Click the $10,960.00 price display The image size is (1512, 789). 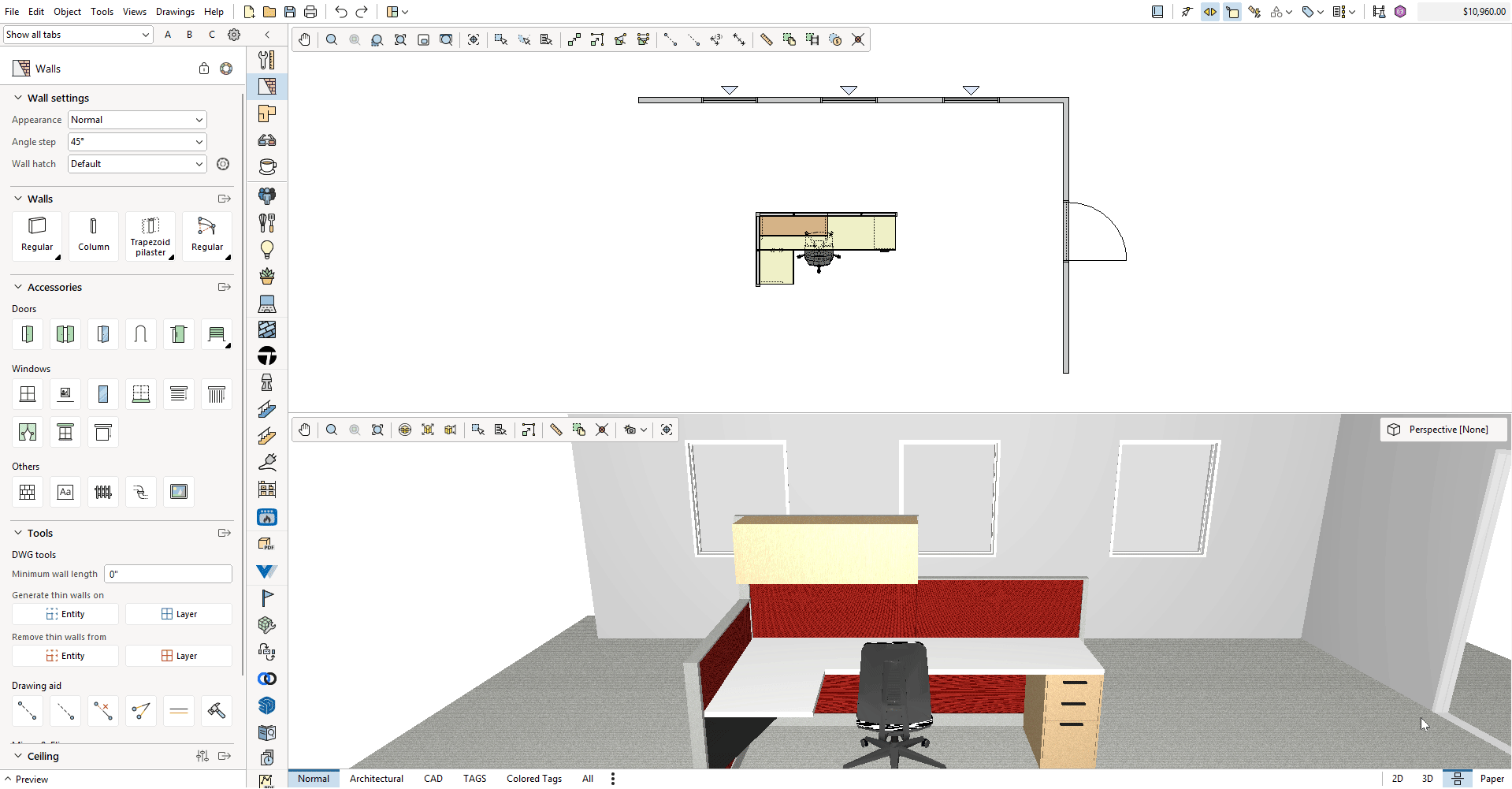1464,12
